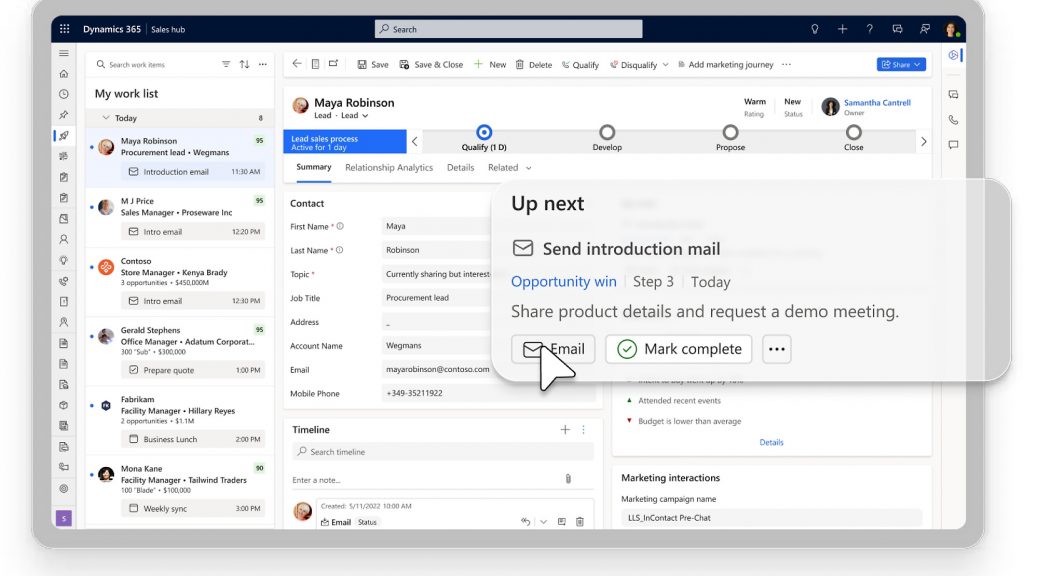
Task: Open command bar overflow ellipsis
Action: click(786, 64)
